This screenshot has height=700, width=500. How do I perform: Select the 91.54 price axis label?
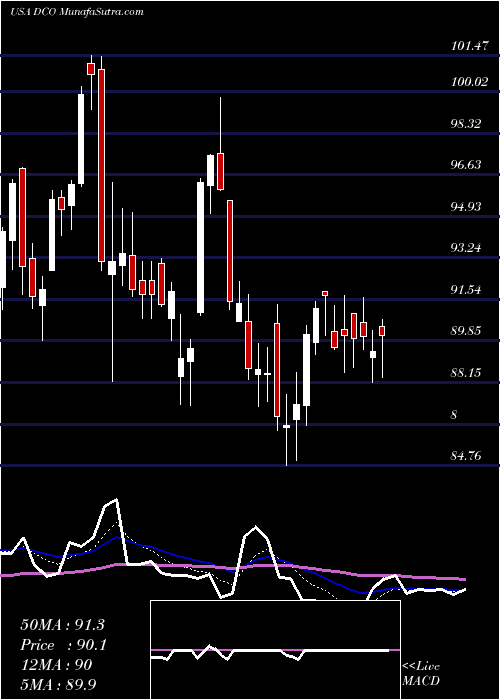pos(466,290)
